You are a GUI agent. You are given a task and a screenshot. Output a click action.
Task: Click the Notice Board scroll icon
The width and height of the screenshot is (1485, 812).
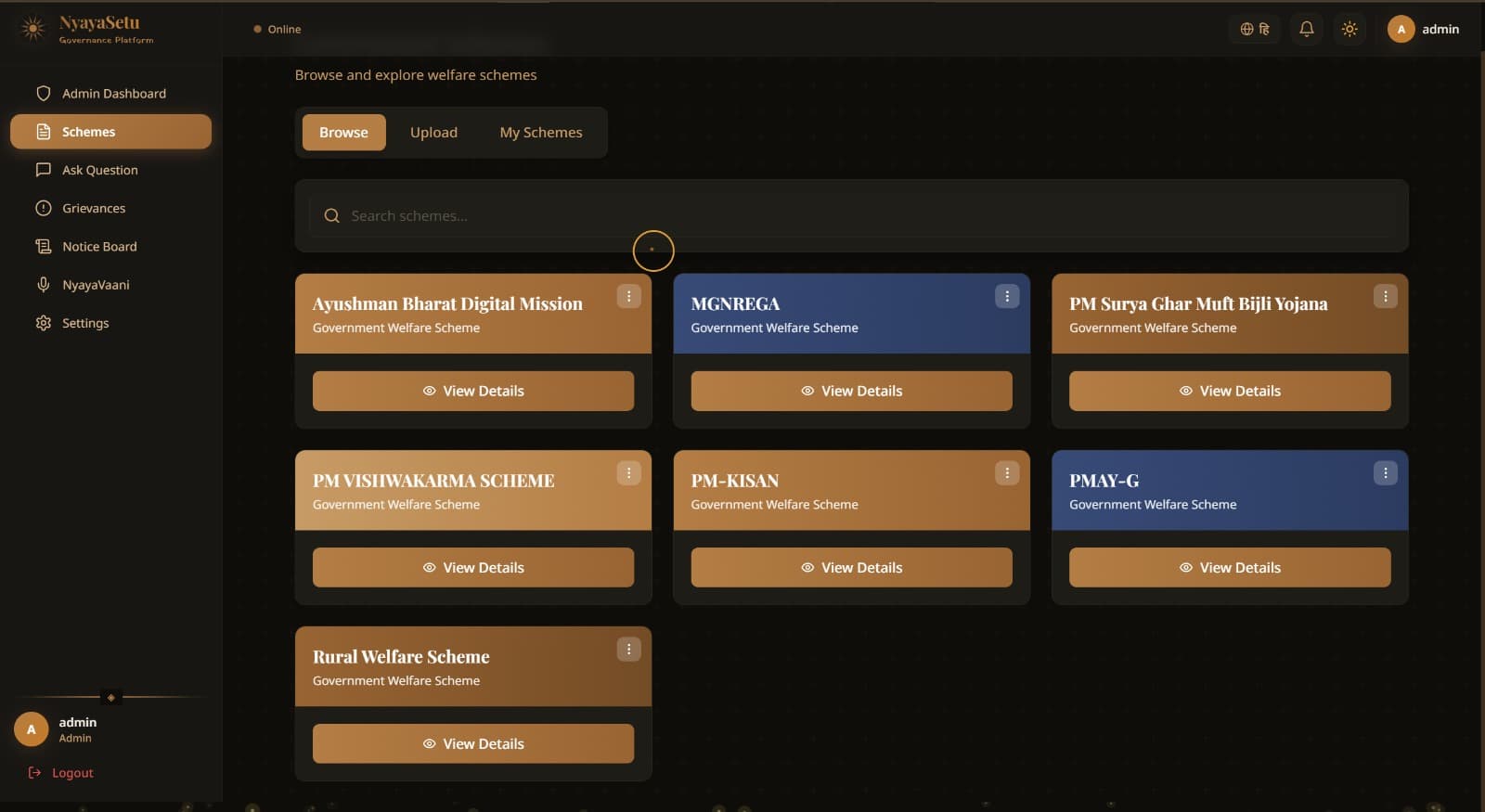point(43,246)
